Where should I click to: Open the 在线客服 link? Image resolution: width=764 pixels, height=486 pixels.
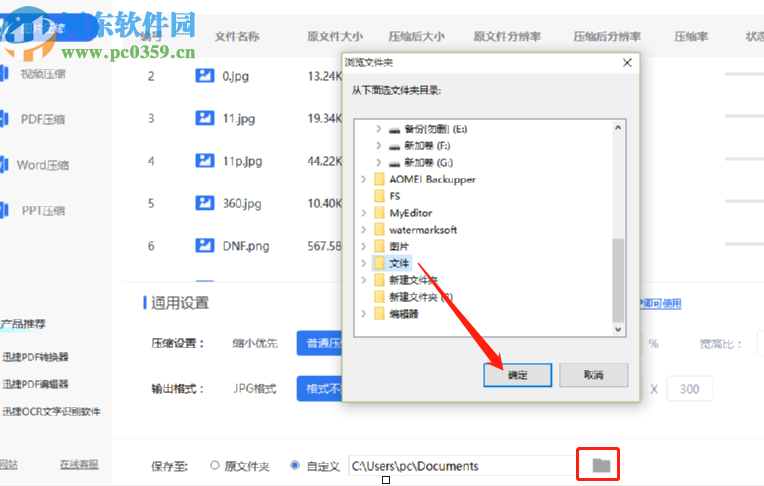(x=79, y=465)
